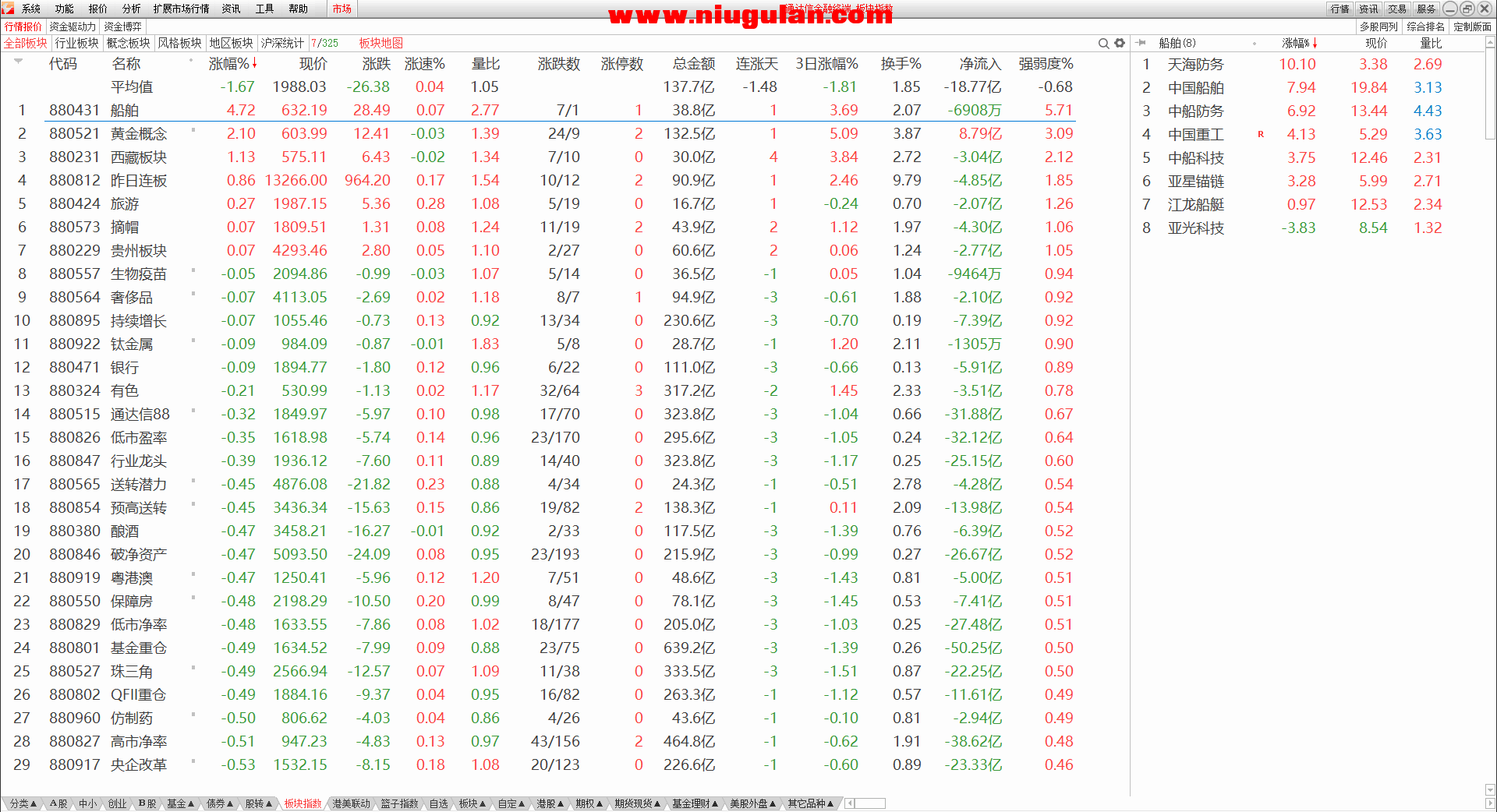Screen dimensions: 1497x812
Task: Click the 行情 button at top right
Action: (x=1340, y=9)
